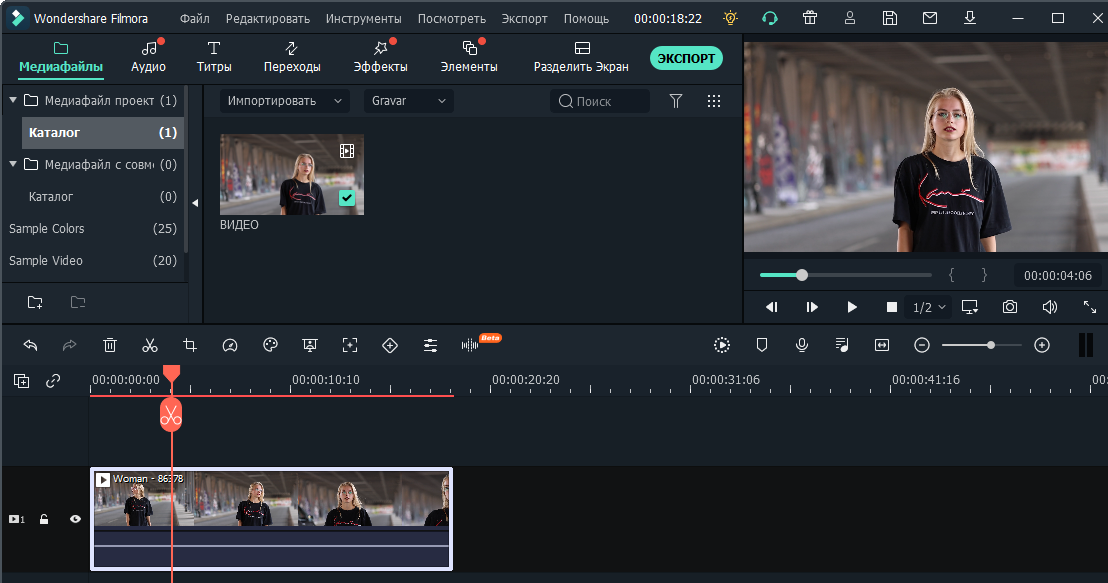Undo the last action
1108x583 pixels.
[30, 345]
